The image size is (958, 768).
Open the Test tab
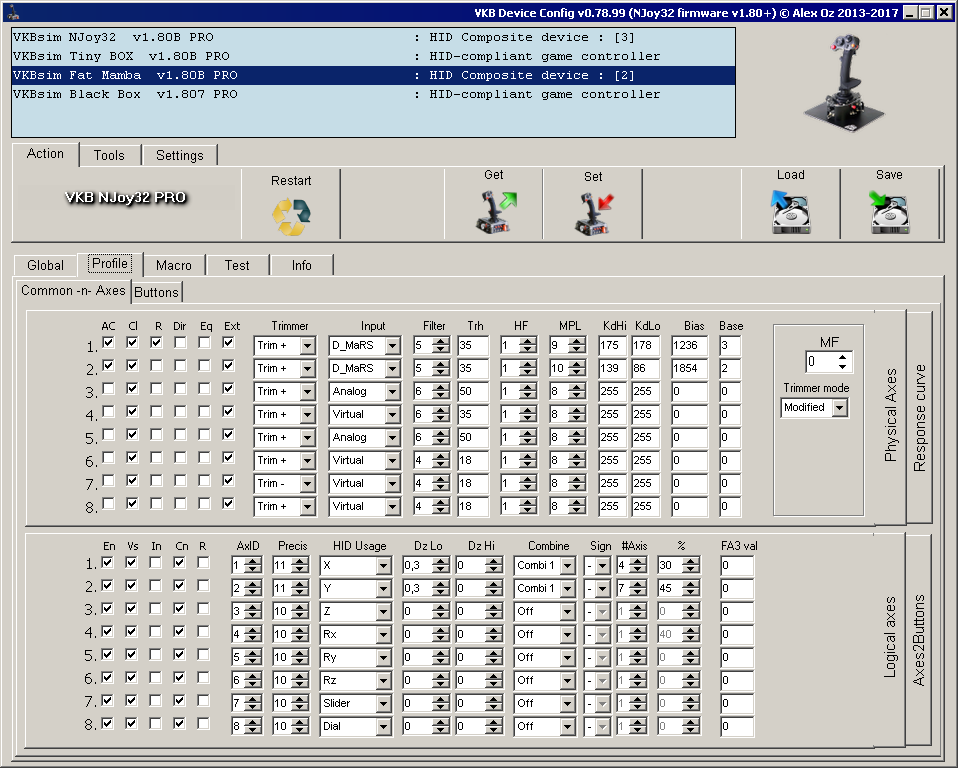coord(237,265)
